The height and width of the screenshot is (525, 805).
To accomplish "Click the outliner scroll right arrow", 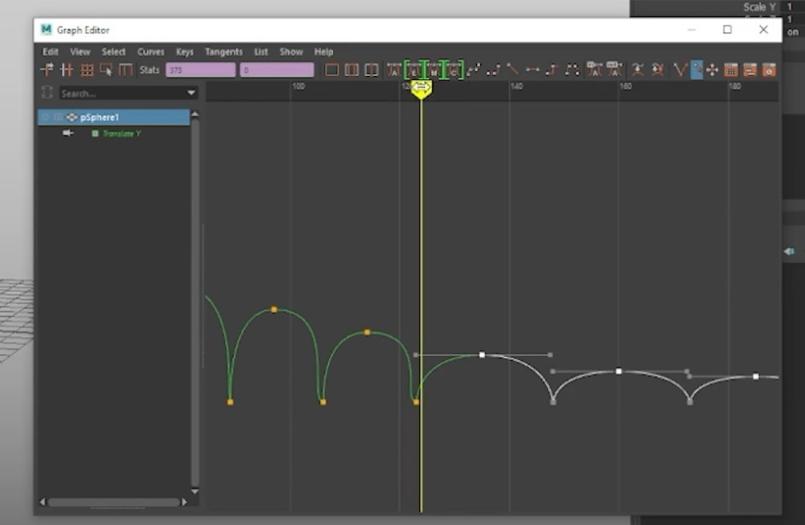I will [184, 502].
